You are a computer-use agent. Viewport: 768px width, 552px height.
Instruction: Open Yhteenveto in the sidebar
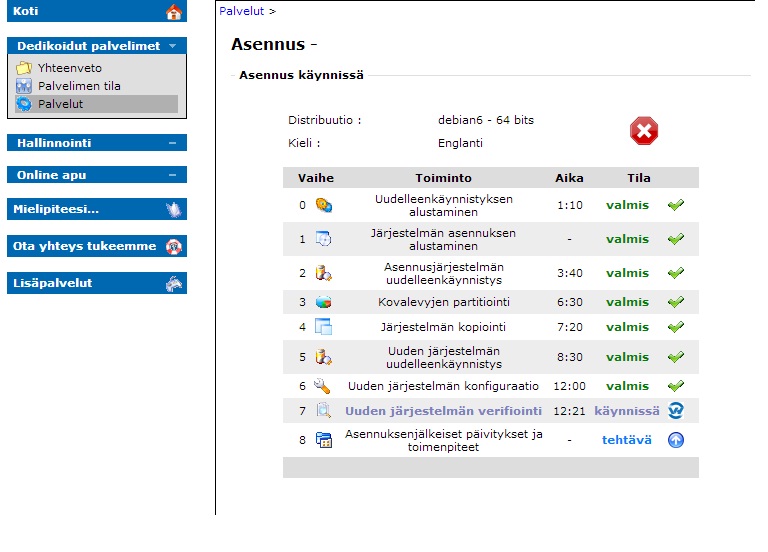[x=70, y=68]
